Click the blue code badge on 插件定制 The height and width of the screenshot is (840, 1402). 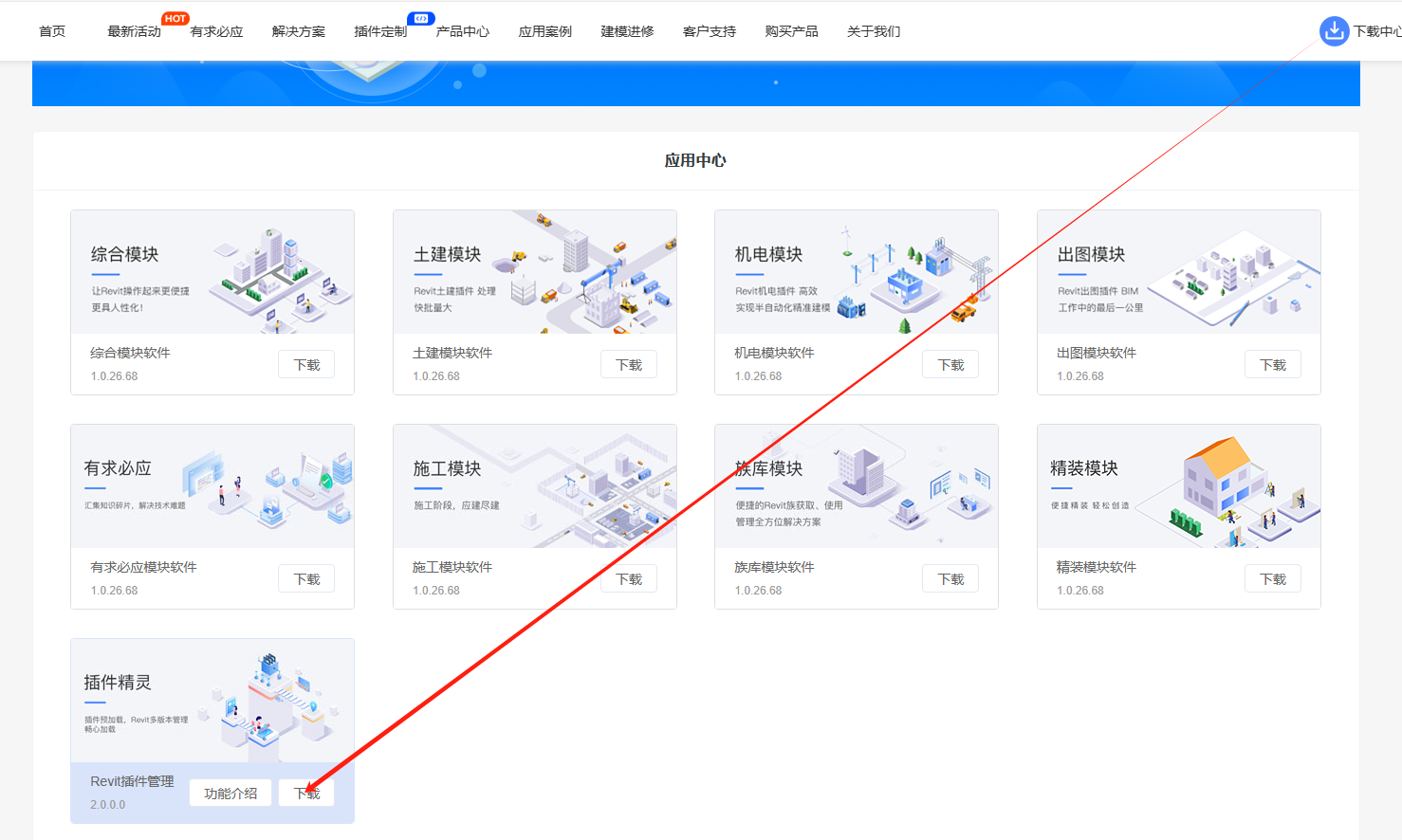[x=421, y=19]
